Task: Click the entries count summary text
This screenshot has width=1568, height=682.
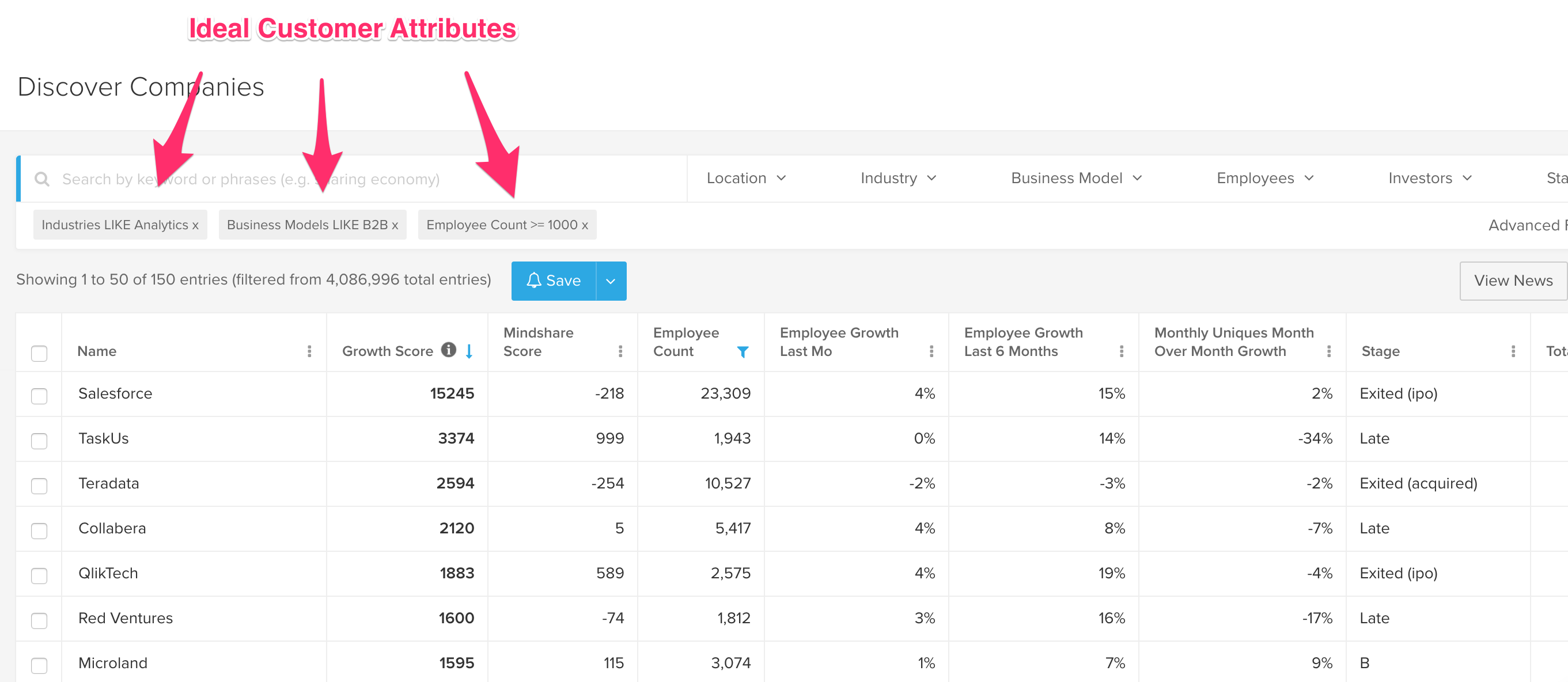Action: (x=253, y=280)
